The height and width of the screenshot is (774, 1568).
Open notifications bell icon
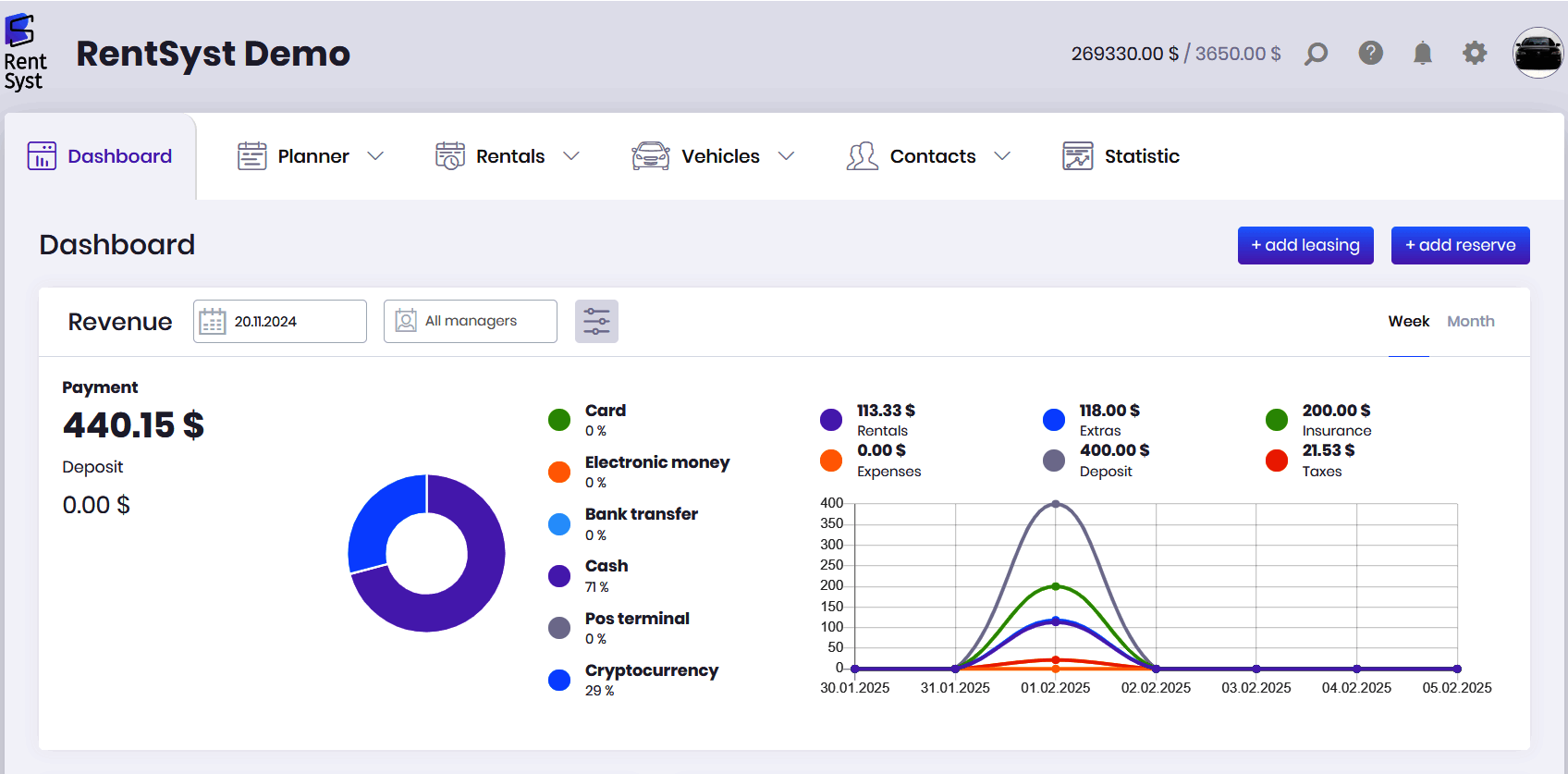[x=1423, y=54]
